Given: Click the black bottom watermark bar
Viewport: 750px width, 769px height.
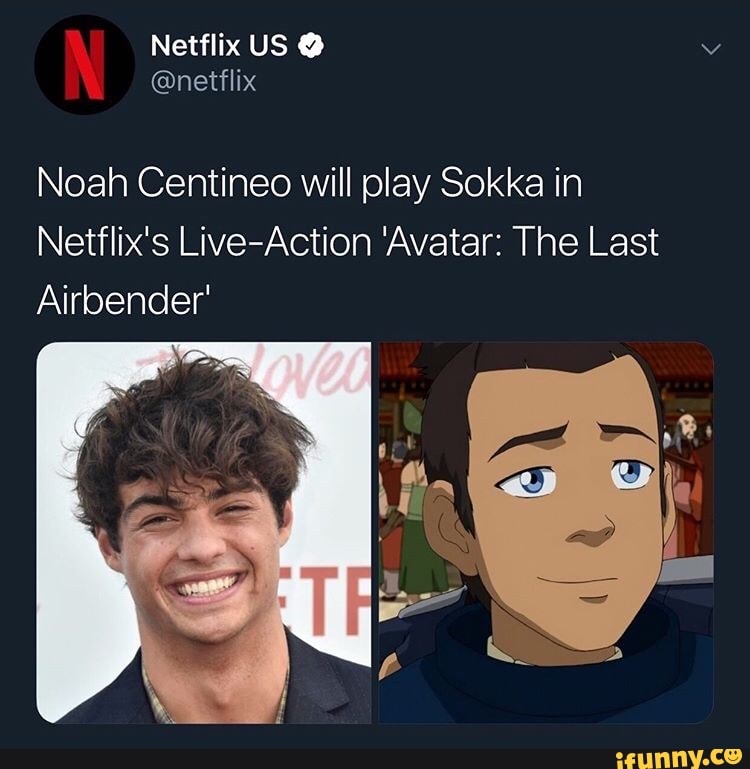Looking at the screenshot, I should [x=375, y=759].
